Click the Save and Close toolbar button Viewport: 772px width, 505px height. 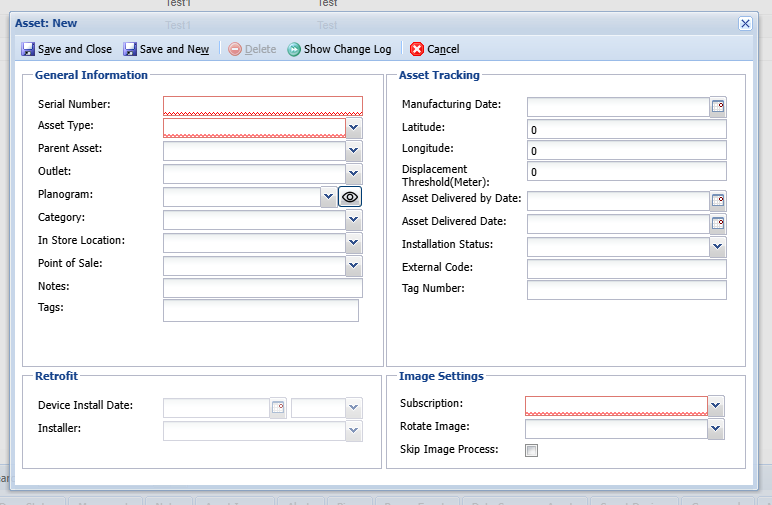(x=67, y=49)
